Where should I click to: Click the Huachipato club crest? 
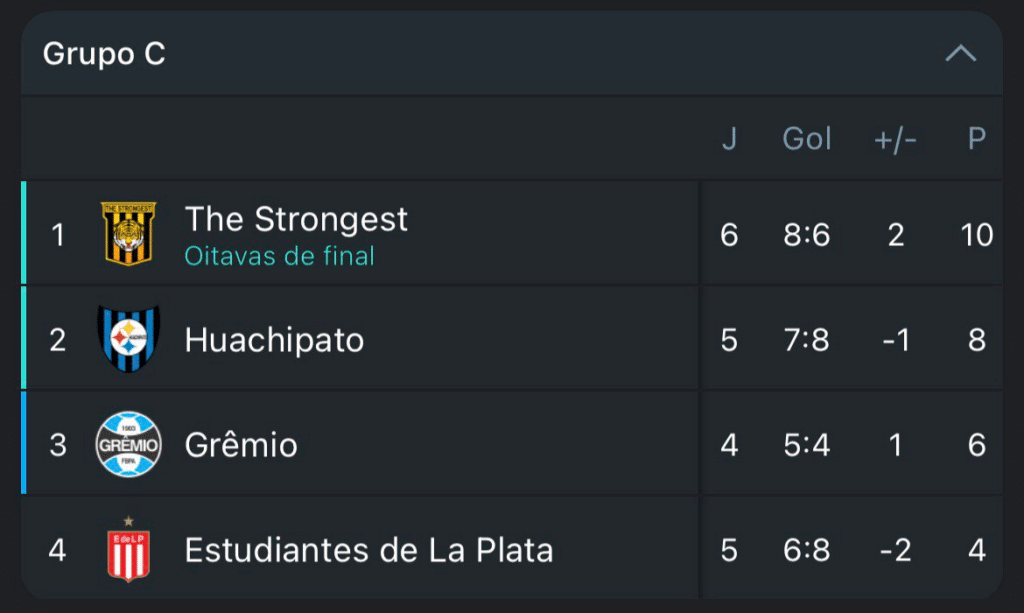[129, 340]
